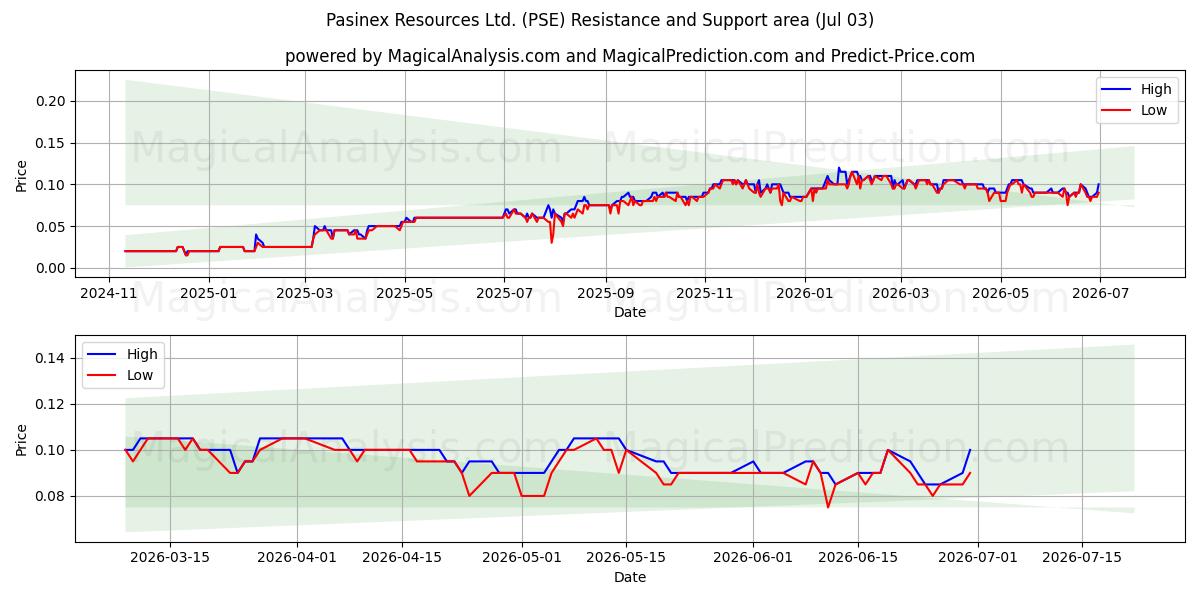Click the '0.15' y-axis value on top chart
Screen dimensions: 1200x600
tap(53, 143)
